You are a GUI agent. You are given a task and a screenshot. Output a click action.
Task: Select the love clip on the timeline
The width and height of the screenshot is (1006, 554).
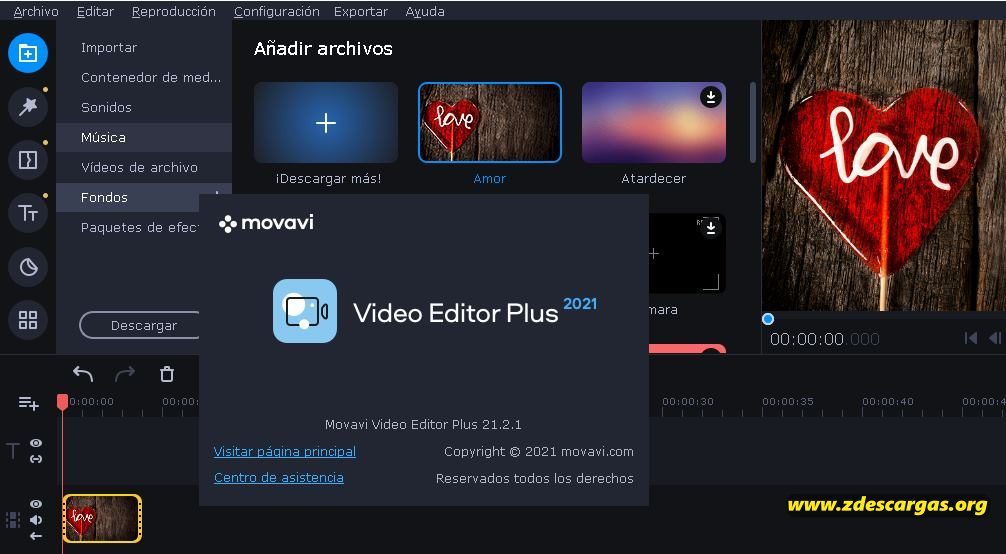[x=102, y=518]
